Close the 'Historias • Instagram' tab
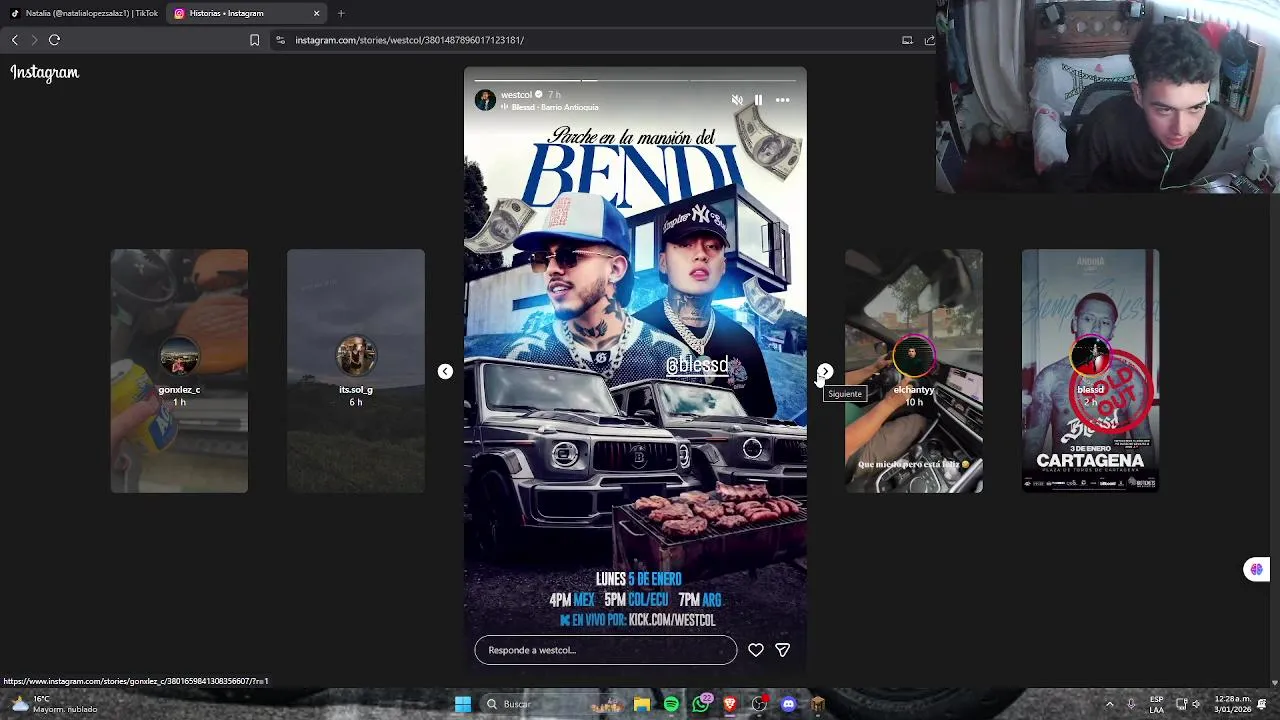 pos(317,13)
